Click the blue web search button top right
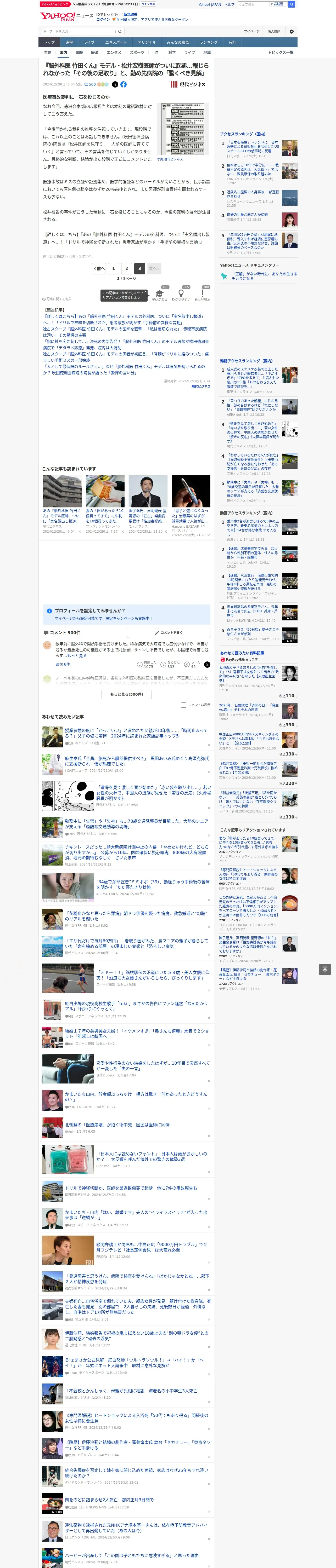 tap(292, 4)
